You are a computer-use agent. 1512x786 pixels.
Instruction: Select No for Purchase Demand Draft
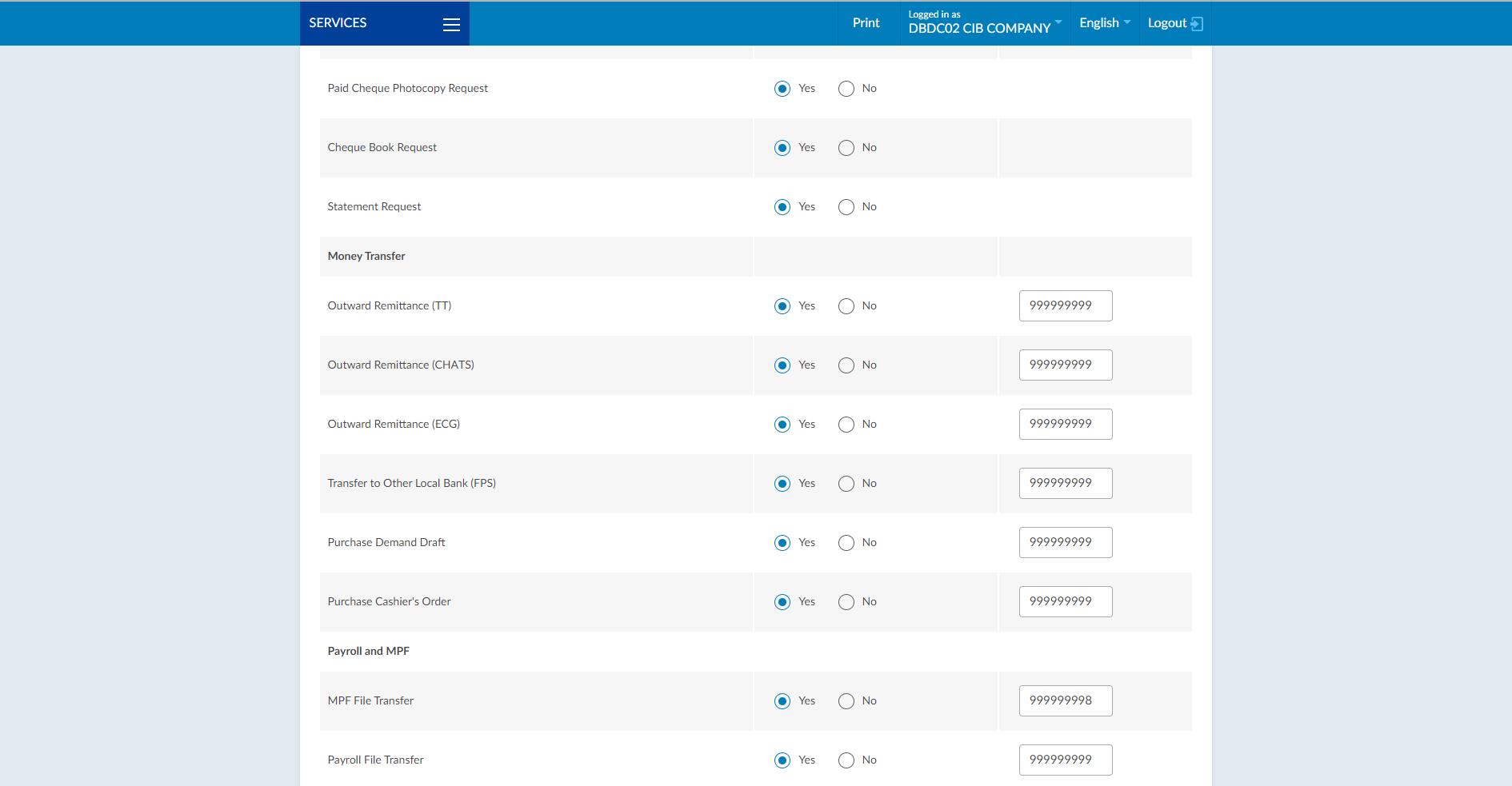coord(846,543)
